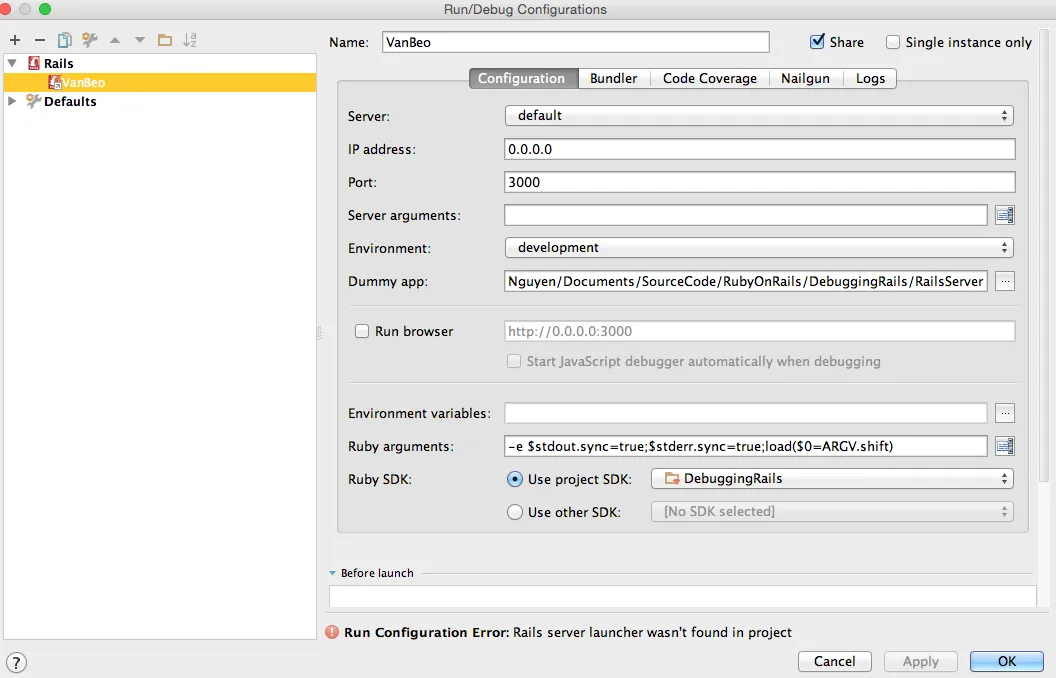Open Environment variables editor button
1056x678 pixels.
point(1005,413)
